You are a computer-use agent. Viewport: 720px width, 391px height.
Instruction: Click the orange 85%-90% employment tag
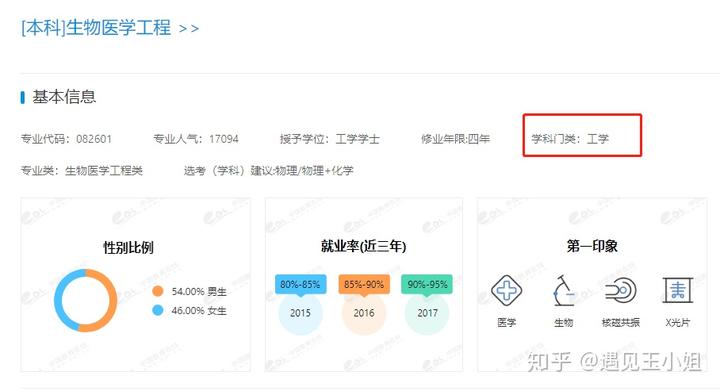point(364,285)
